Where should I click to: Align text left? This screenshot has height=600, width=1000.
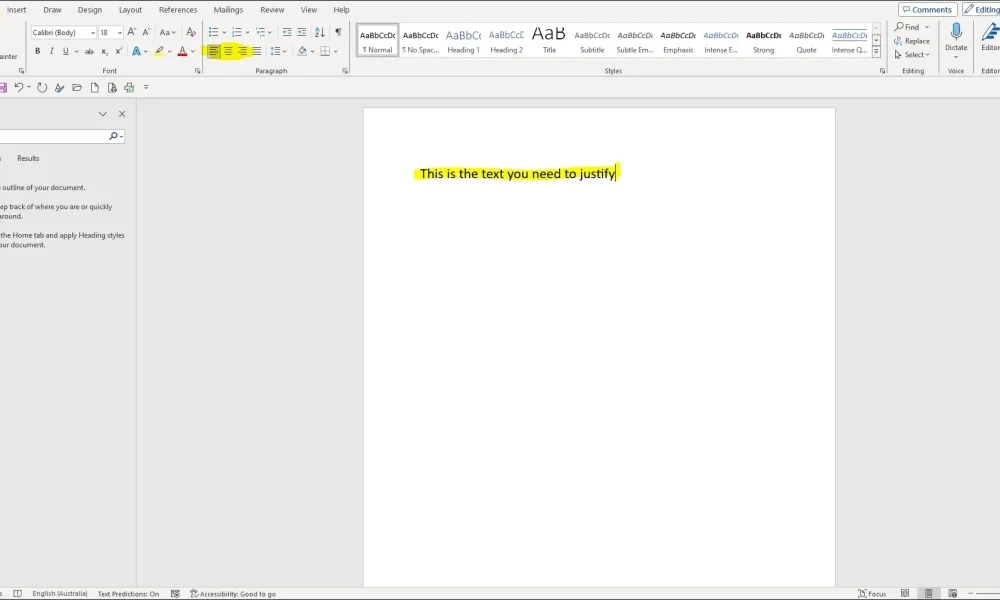214,51
